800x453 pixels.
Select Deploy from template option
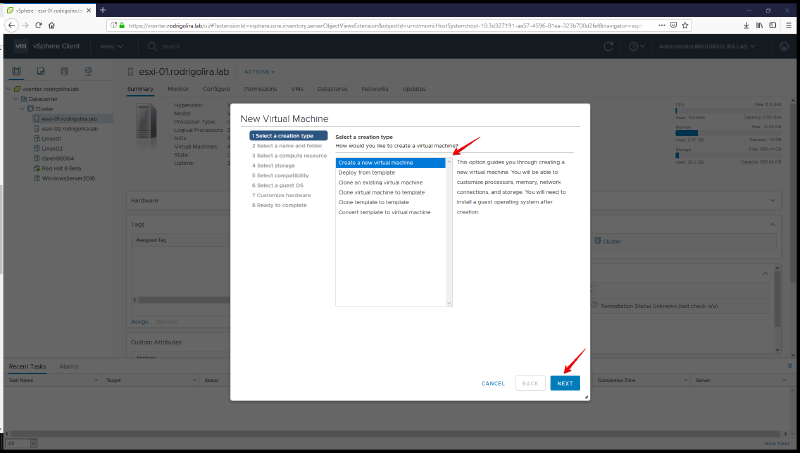click(x=367, y=172)
